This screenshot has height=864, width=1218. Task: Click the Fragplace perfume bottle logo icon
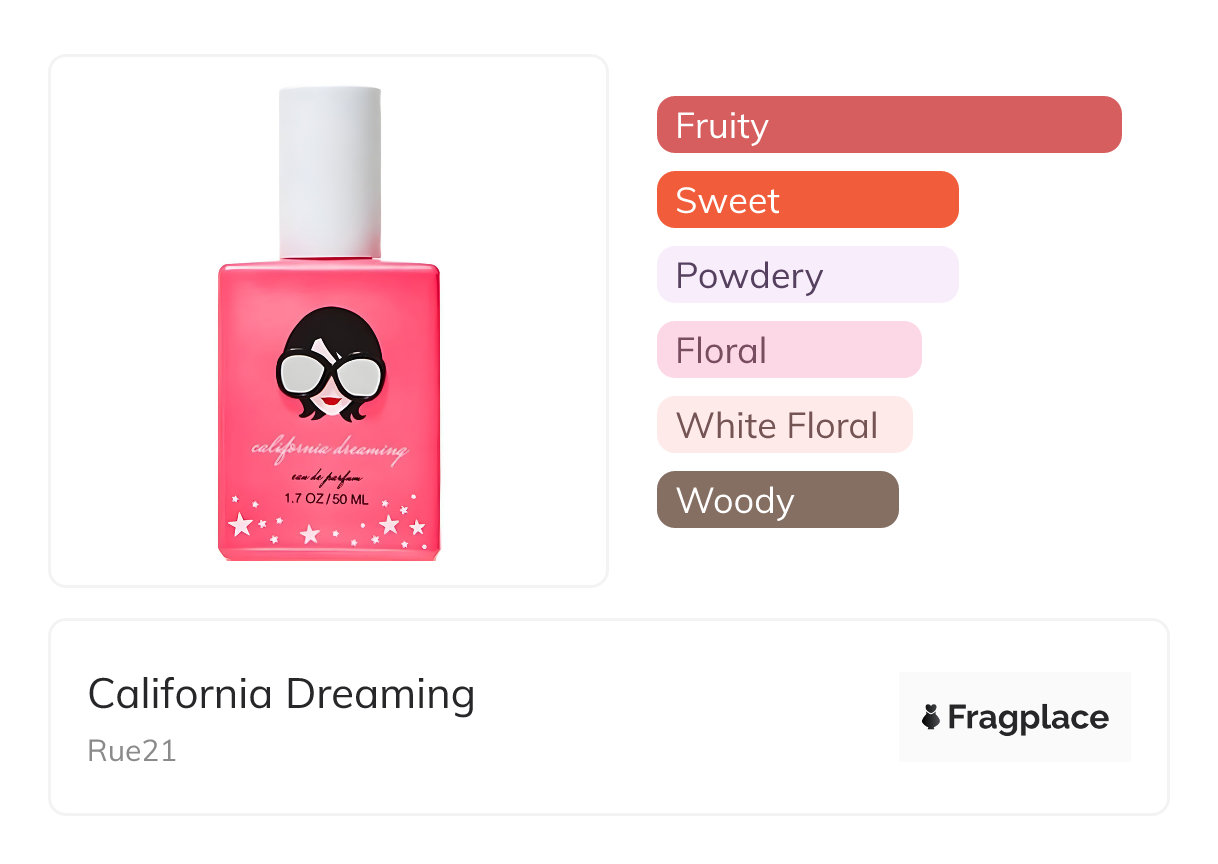tap(931, 717)
